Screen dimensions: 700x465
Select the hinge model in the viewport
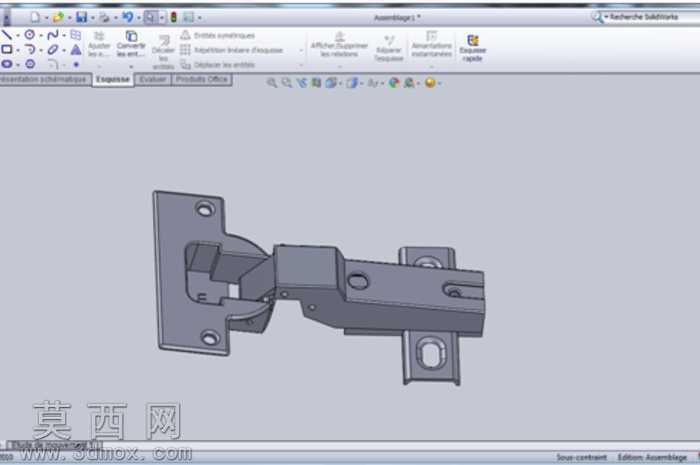click(318, 288)
